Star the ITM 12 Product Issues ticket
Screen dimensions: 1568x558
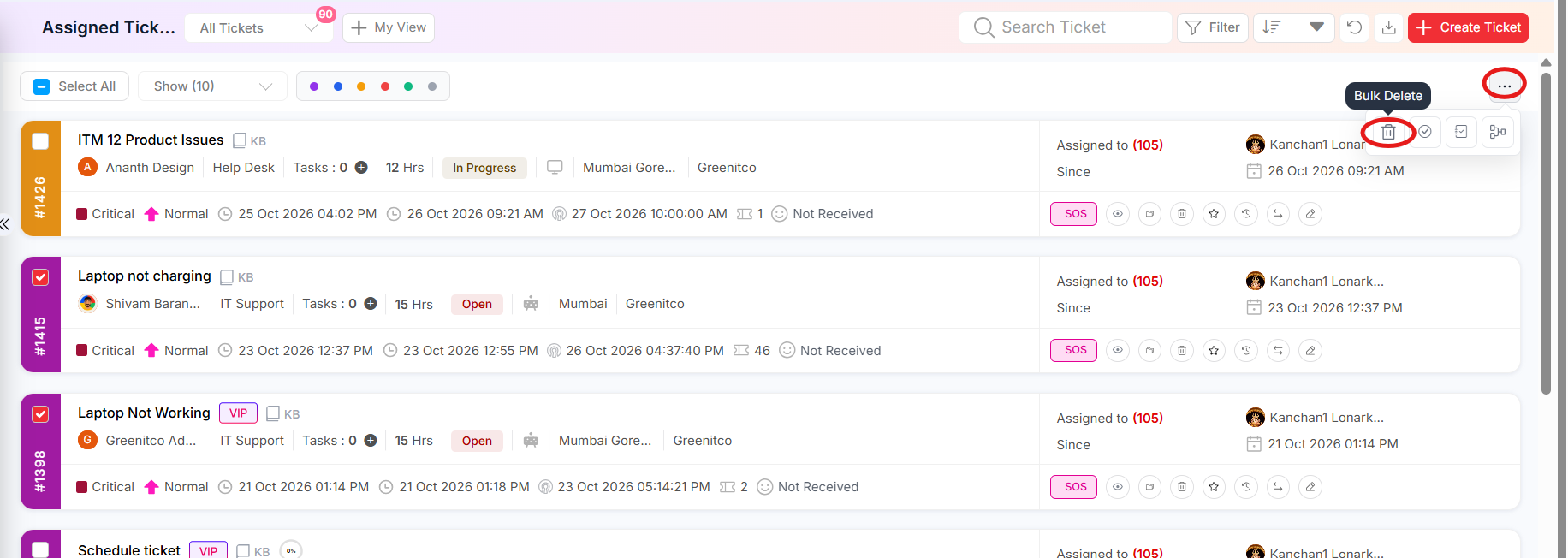[x=1214, y=214]
